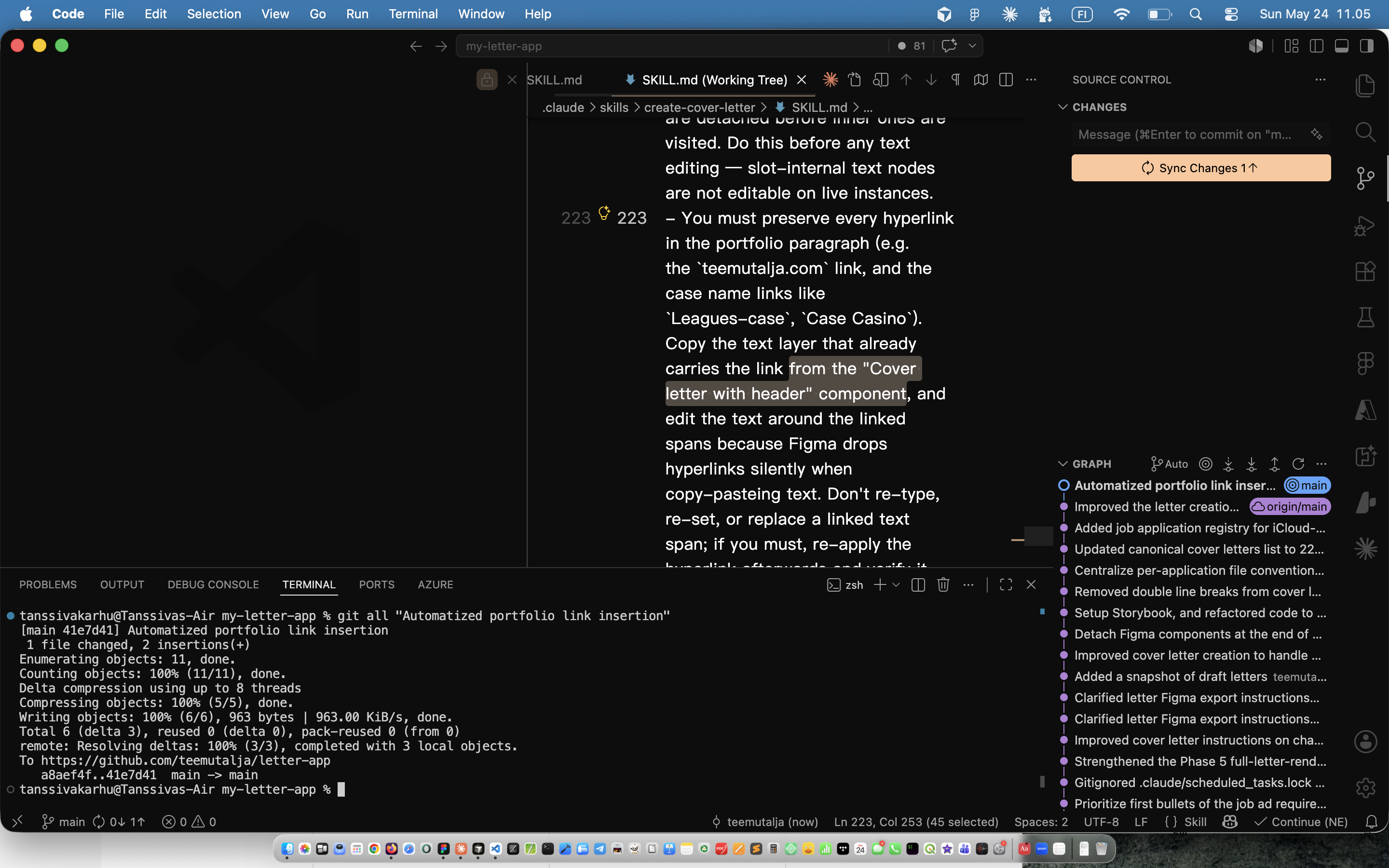Image resolution: width=1389 pixels, height=868 pixels.
Task: Open the new terminal profile dropdown
Action: pyautogui.click(x=896, y=584)
